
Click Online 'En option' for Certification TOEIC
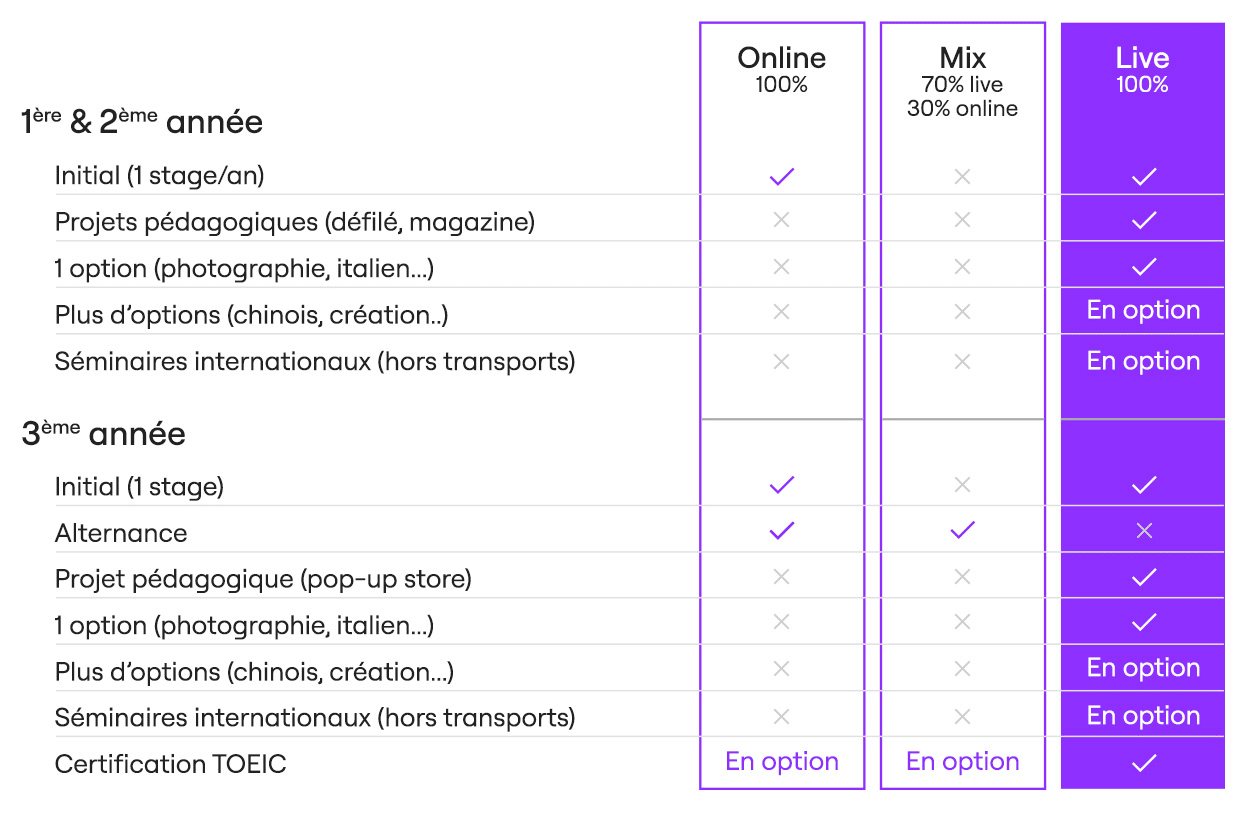(x=782, y=762)
